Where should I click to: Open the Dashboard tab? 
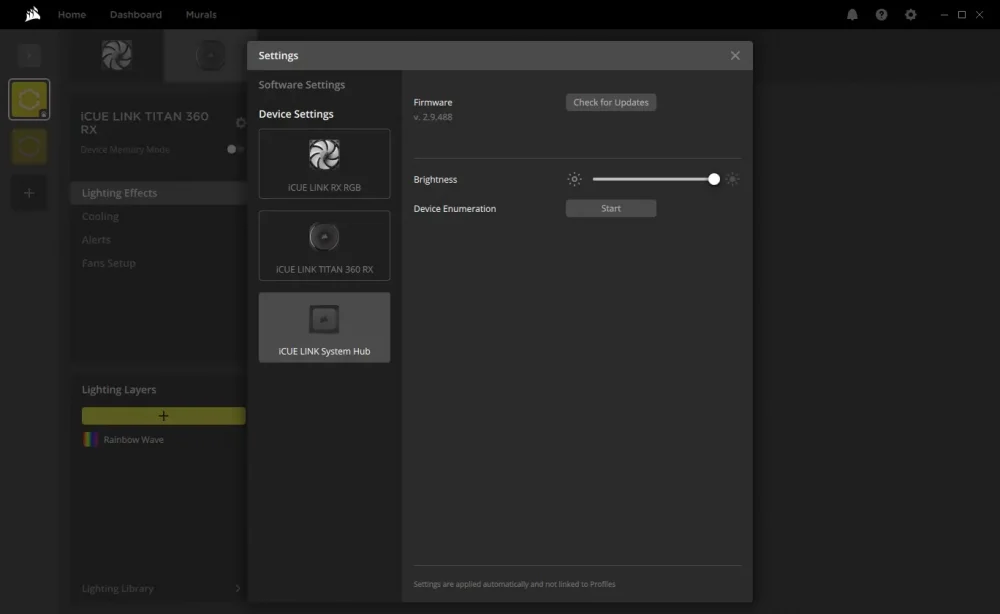click(x=136, y=15)
